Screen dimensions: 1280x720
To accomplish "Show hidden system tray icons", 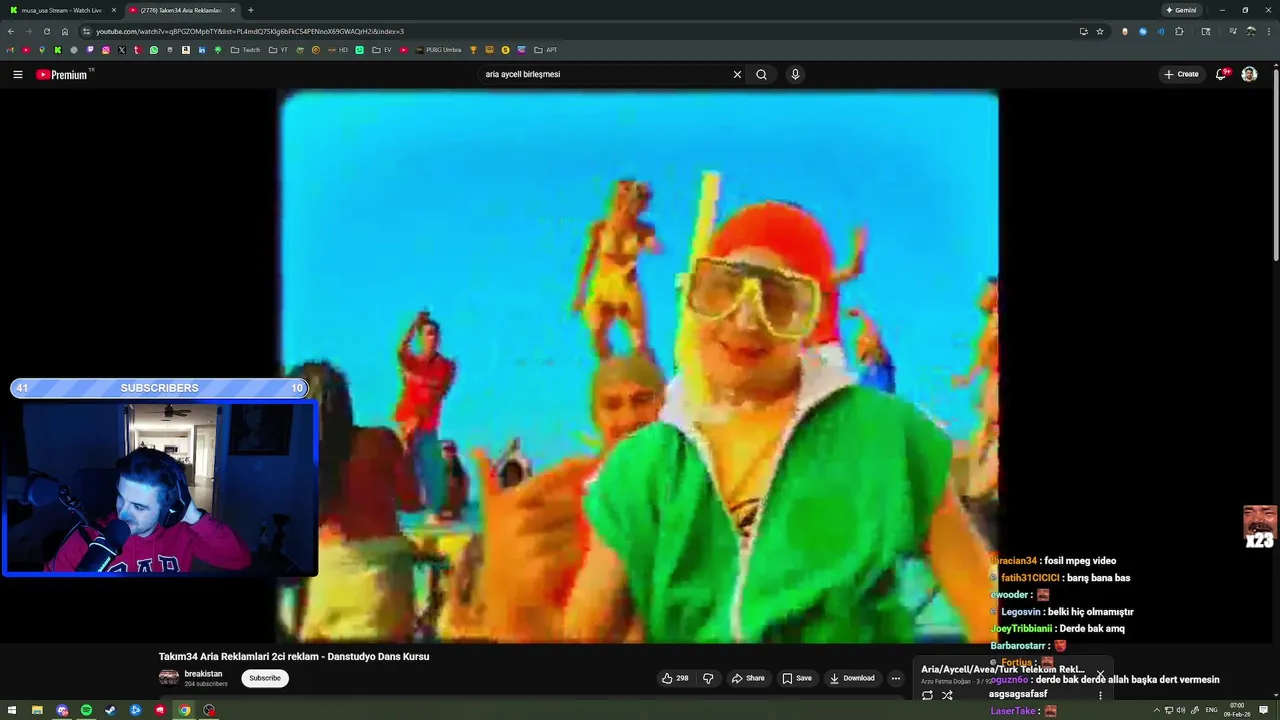I will 1157,710.
